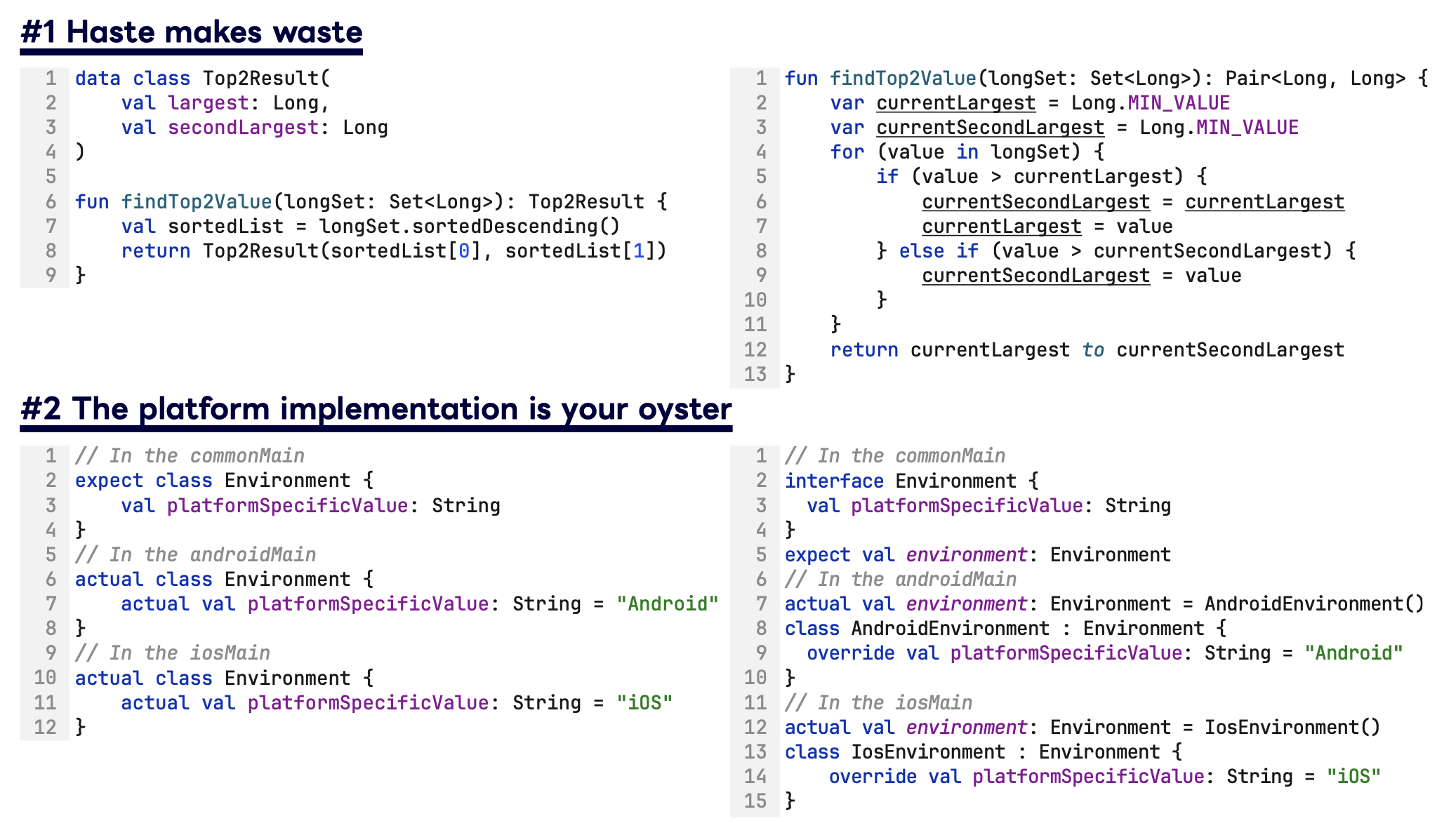Click "// In the commonMain" above interface Environment
This screenshot has height=821, width=1456.
coord(895,456)
